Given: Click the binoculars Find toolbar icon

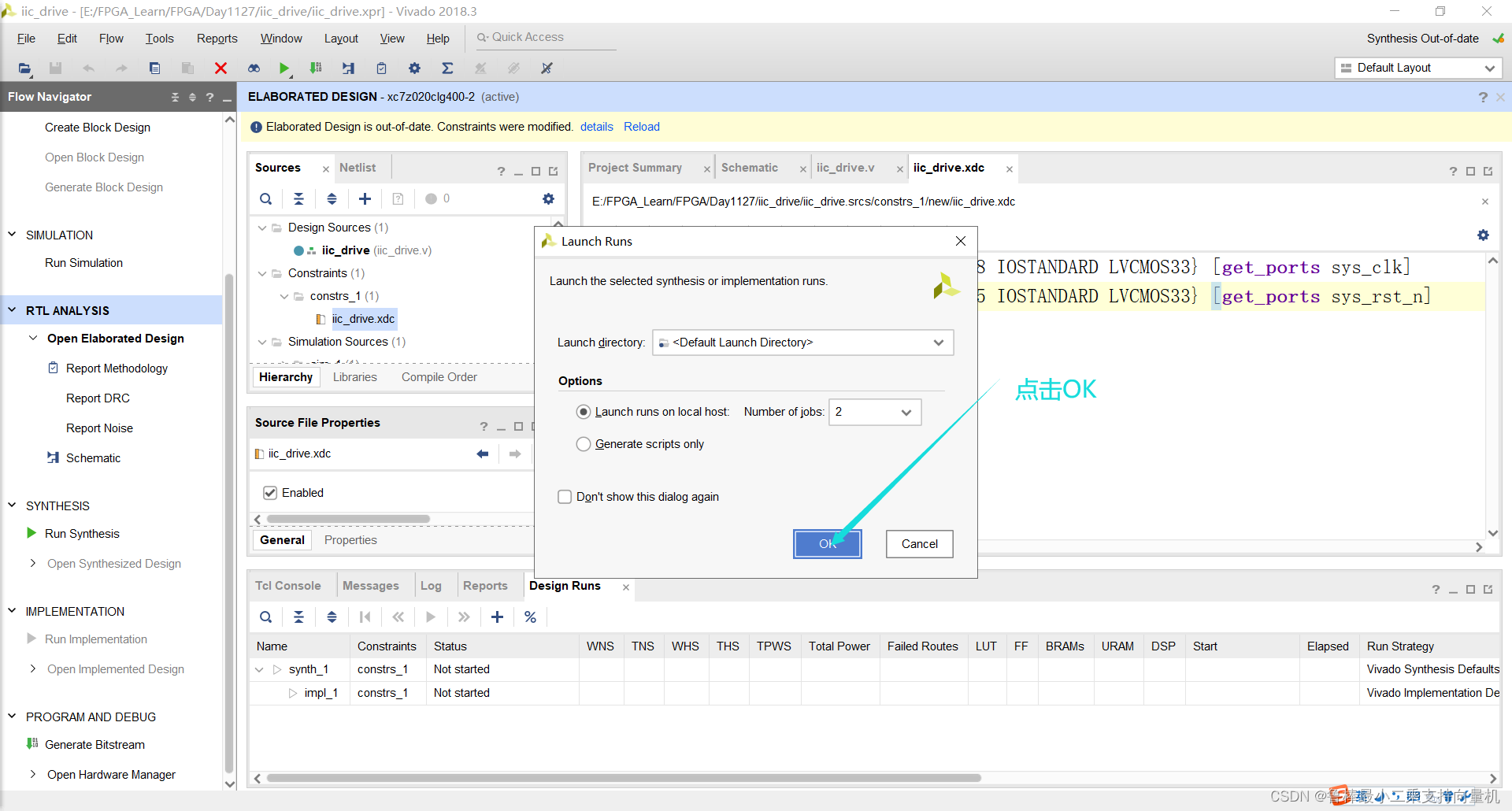Looking at the screenshot, I should click(x=254, y=69).
